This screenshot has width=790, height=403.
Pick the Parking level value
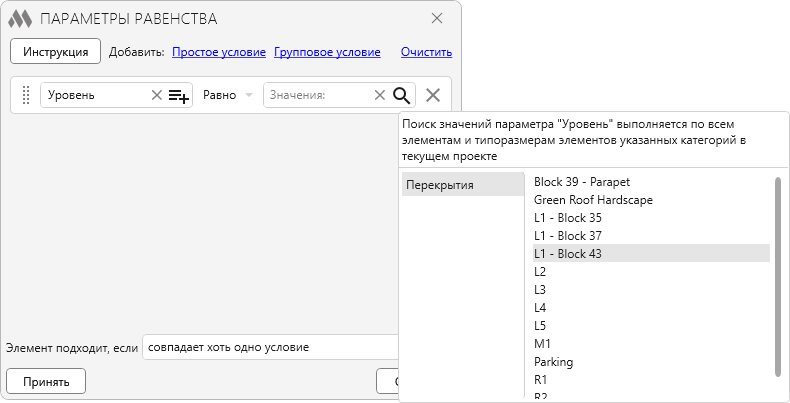click(x=553, y=362)
